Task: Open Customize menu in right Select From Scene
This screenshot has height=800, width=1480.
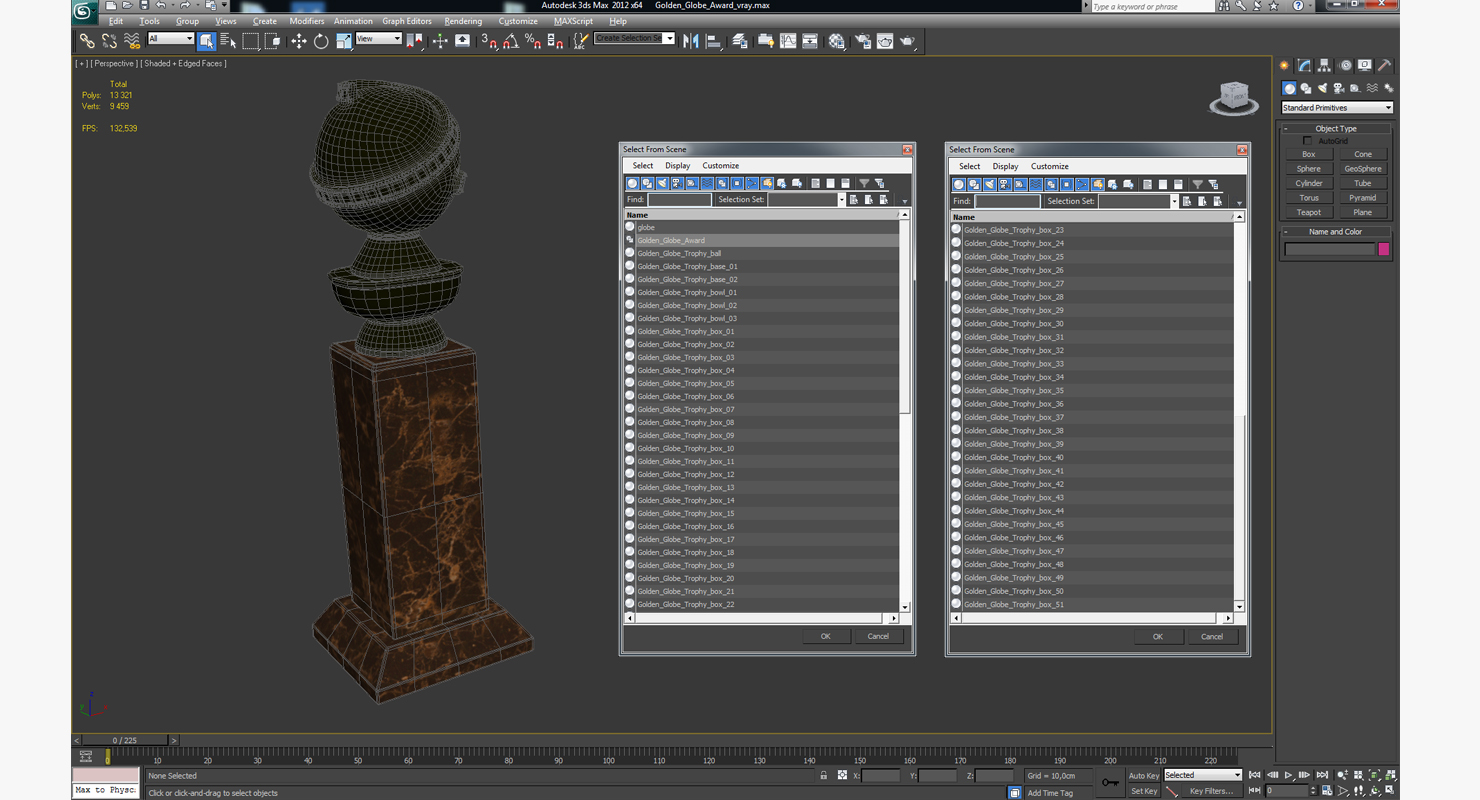Action: click(x=1050, y=166)
